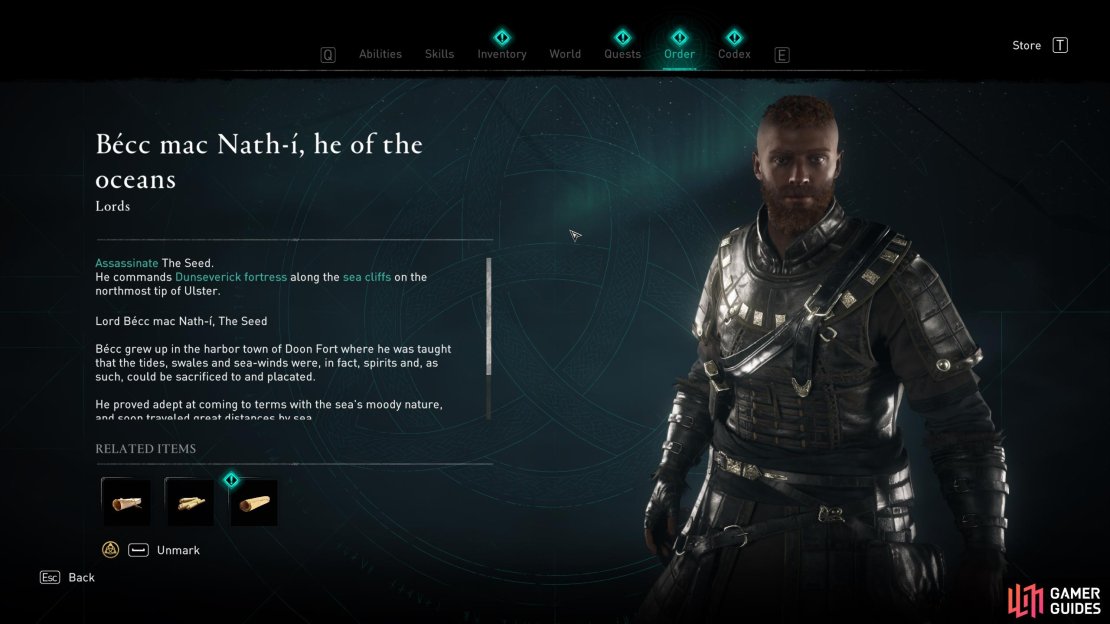Select the third related item with diamond marker
The height and width of the screenshot is (624, 1110).
253,501
